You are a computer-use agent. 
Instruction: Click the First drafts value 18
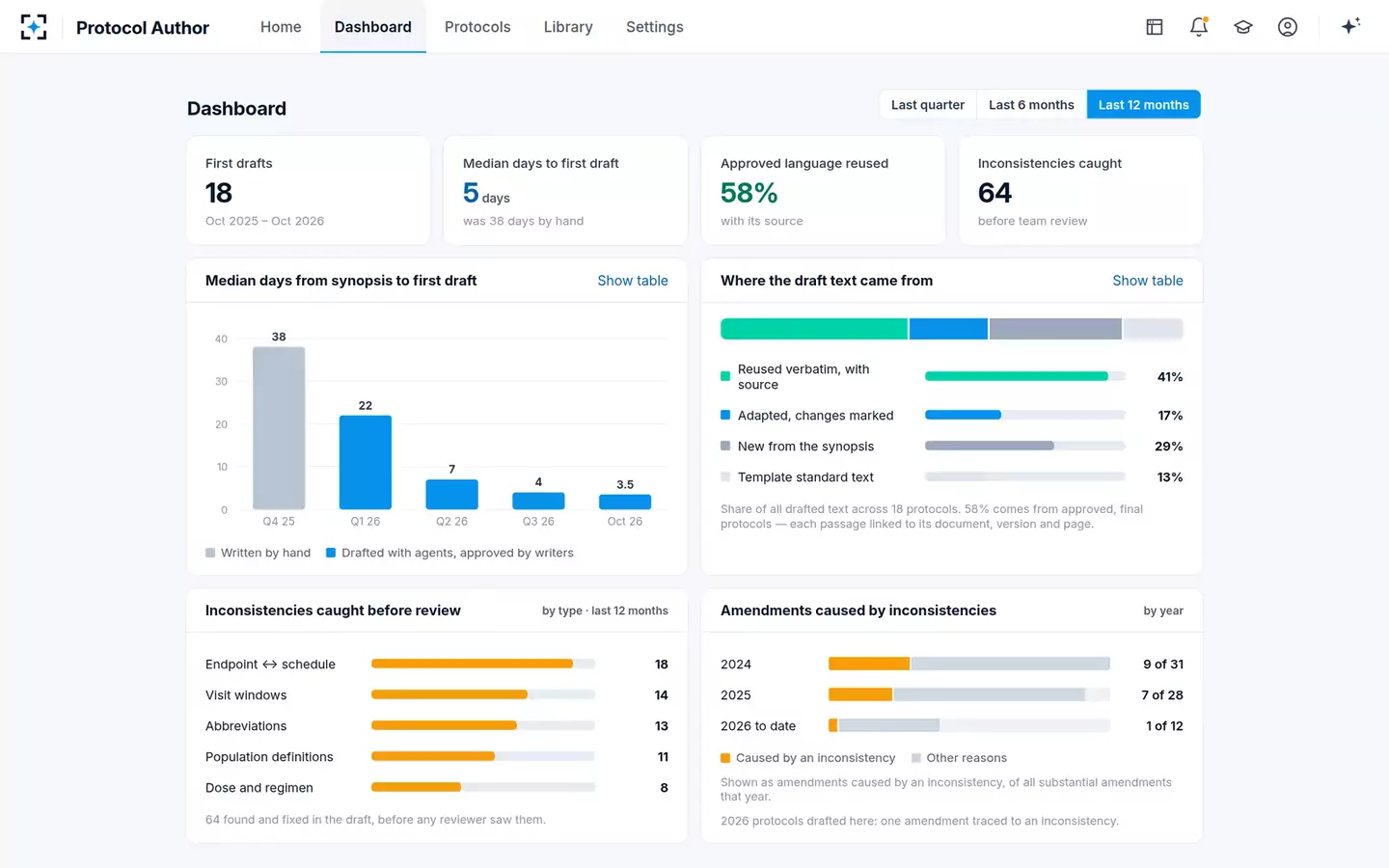(x=219, y=193)
